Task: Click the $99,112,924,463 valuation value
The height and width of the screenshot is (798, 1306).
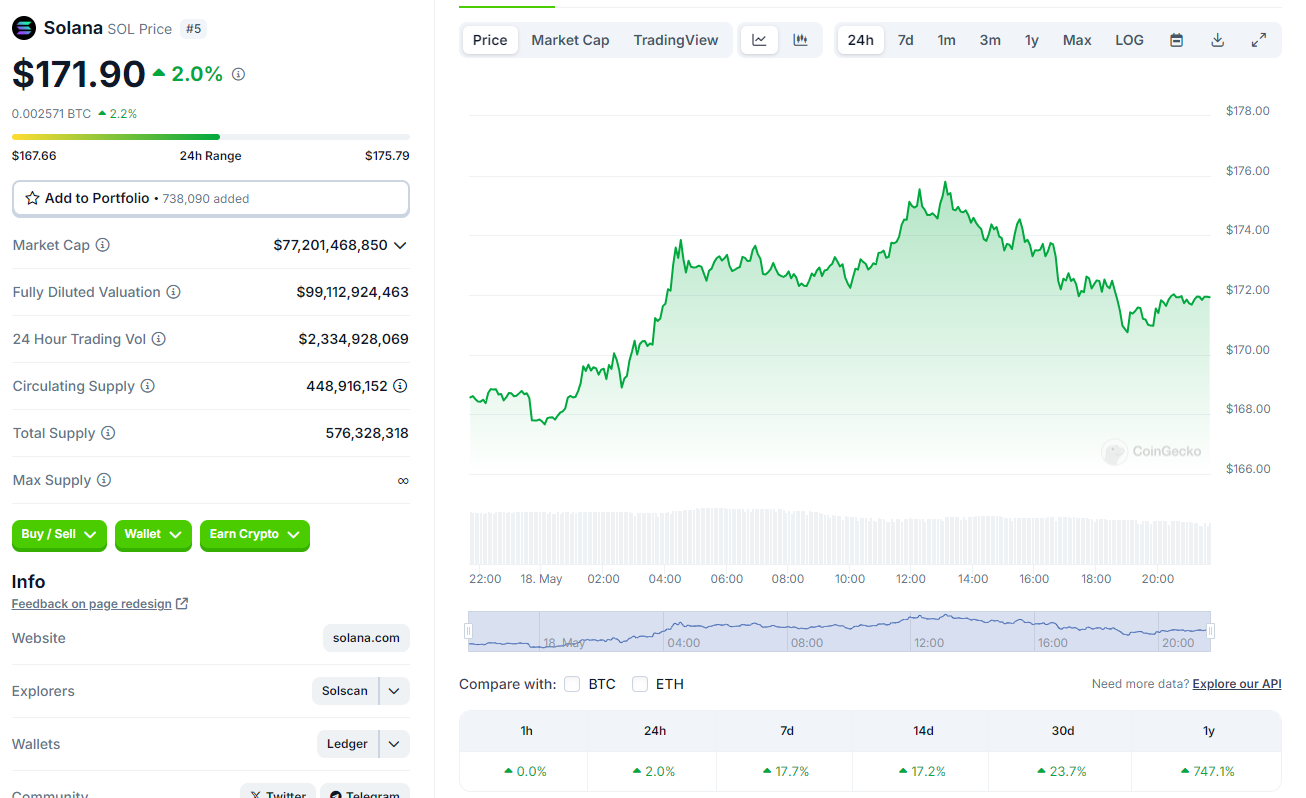Action: pyautogui.click(x=353, y=292)
